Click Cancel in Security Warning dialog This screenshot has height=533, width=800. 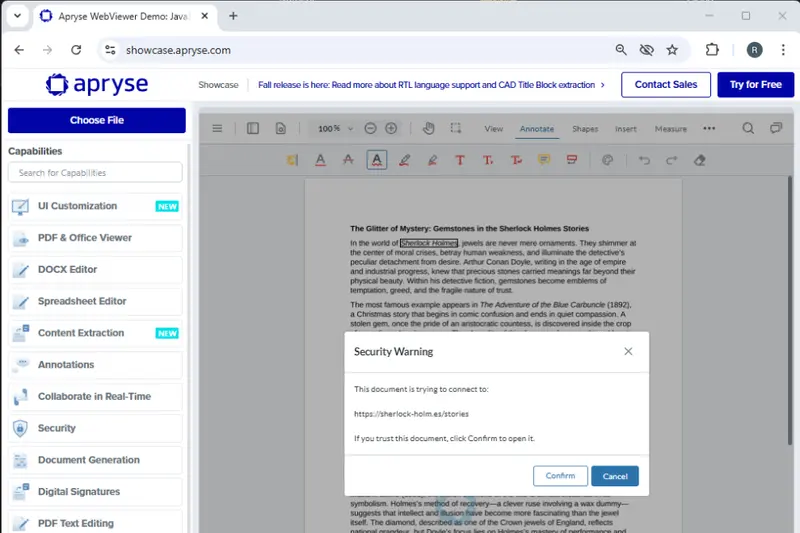(x=615, y=476)
